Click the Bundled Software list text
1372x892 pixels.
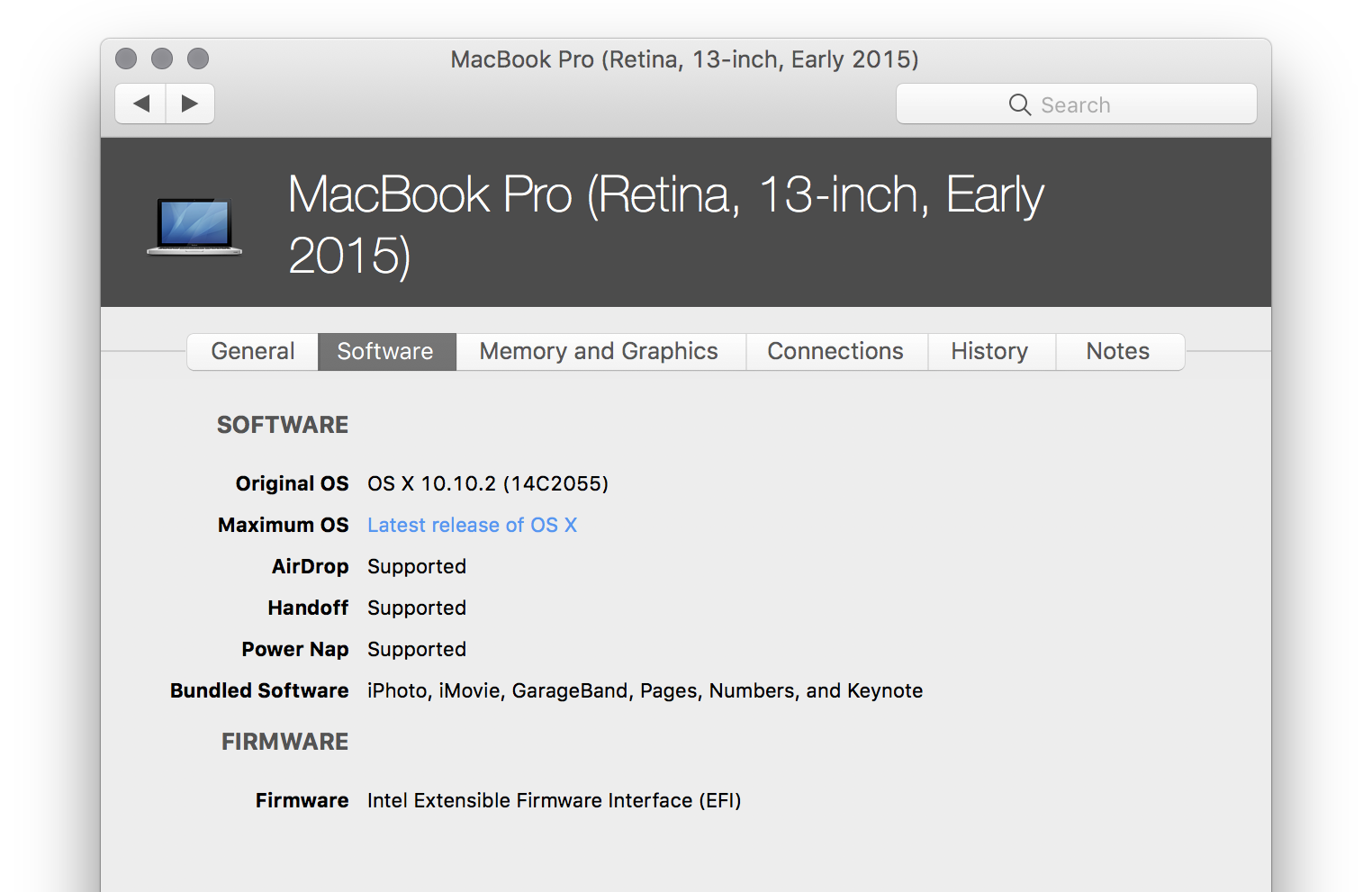pos(645,690)
